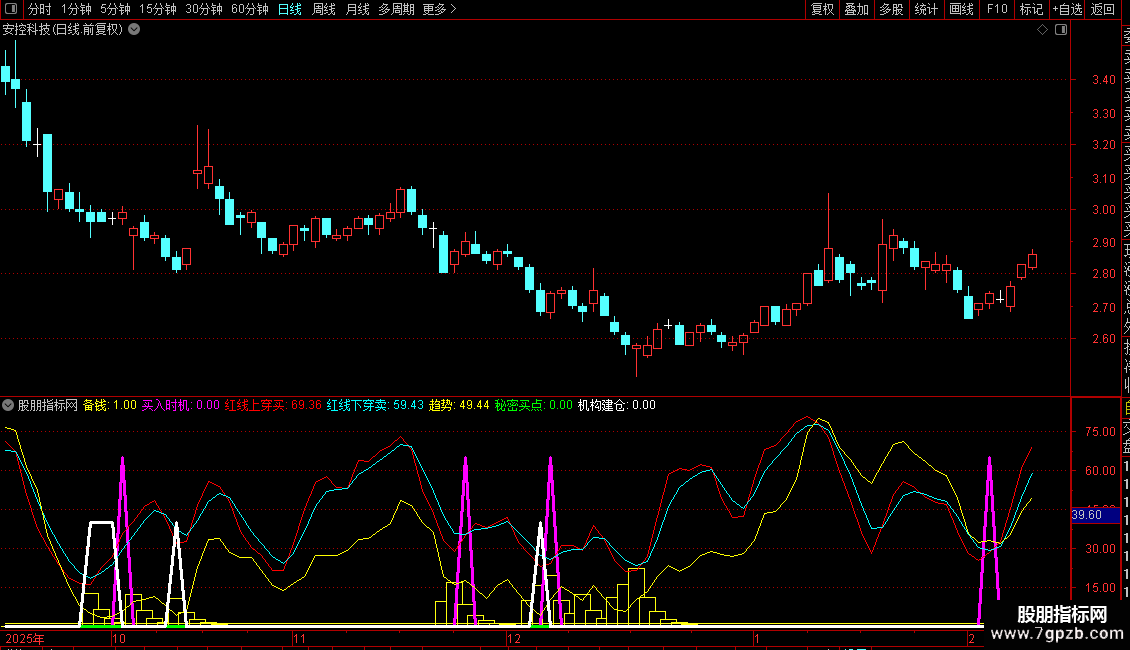Click the 备钱 indicator value label
Viewport: 1130px width, 650px height.
(x=110, y=405)
